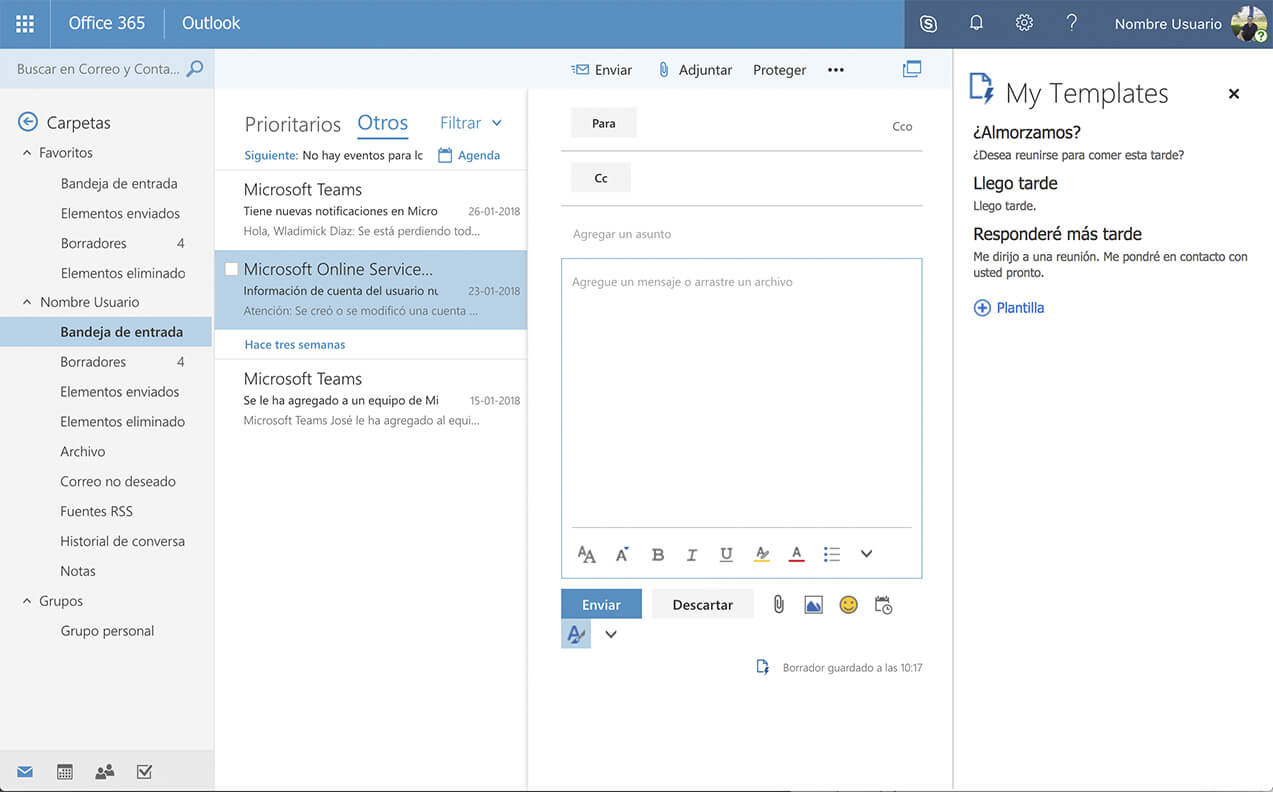The width and height of the screenshot is (1273, 792).
Task: Click Adjuntar in the top toolbar
Action: point(695,70)
